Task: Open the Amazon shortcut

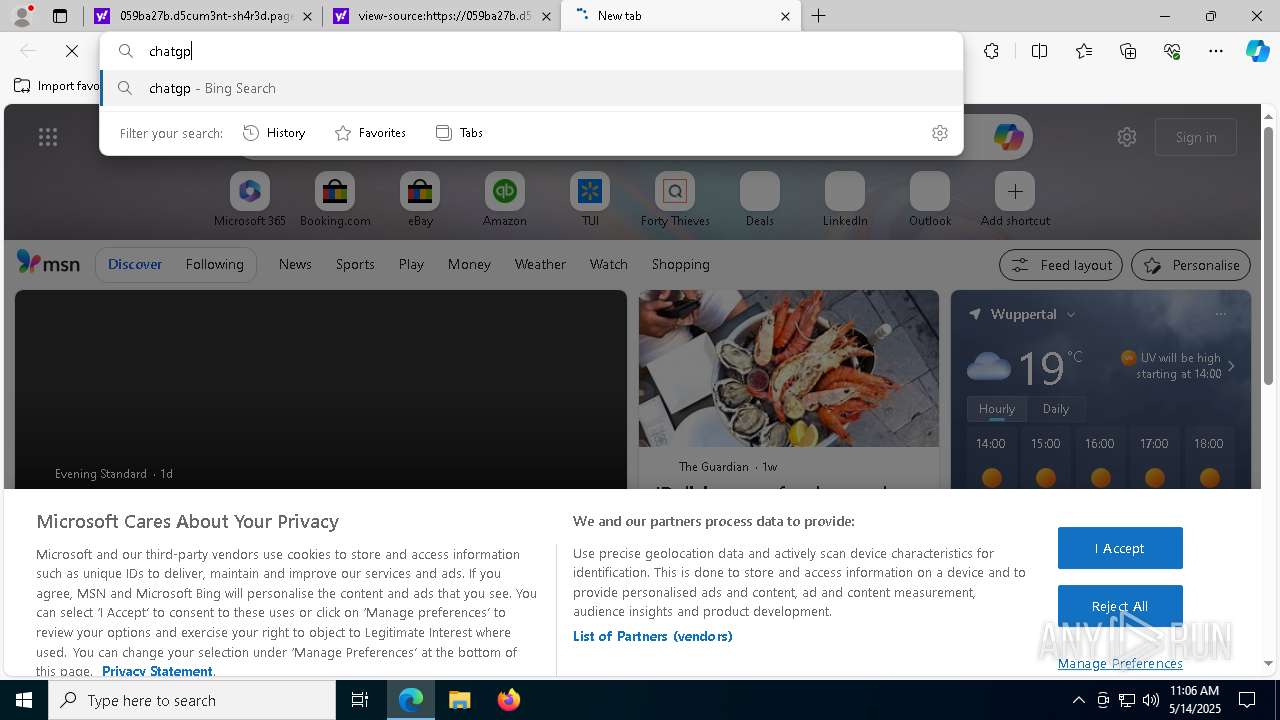Action: (505, 200)
